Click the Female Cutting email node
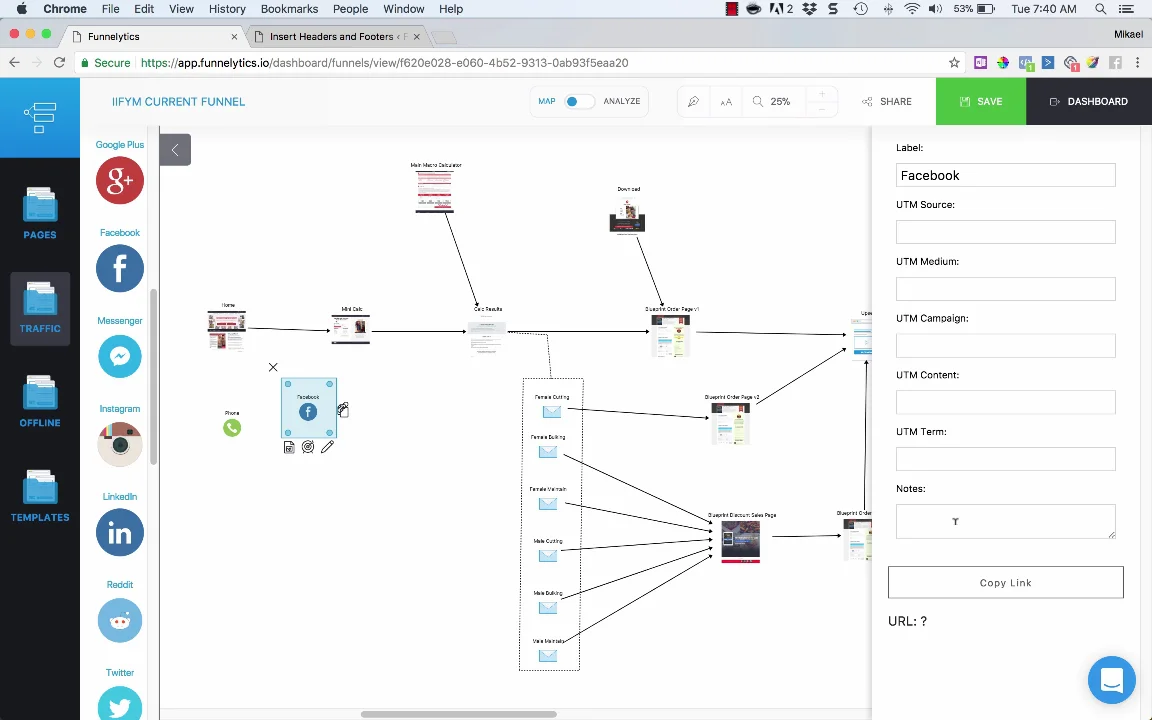1152x720 pixels. pos(552,411)
